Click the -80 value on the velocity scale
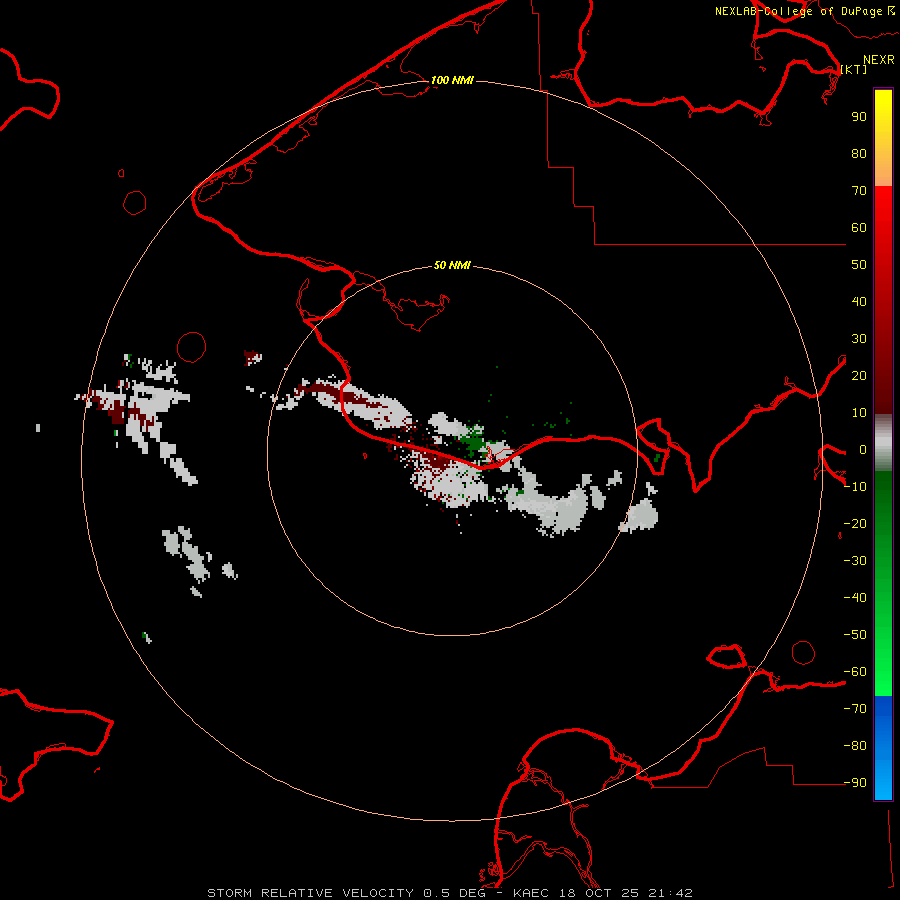Viewport: 900px width, 900px height. coord(855,746)
